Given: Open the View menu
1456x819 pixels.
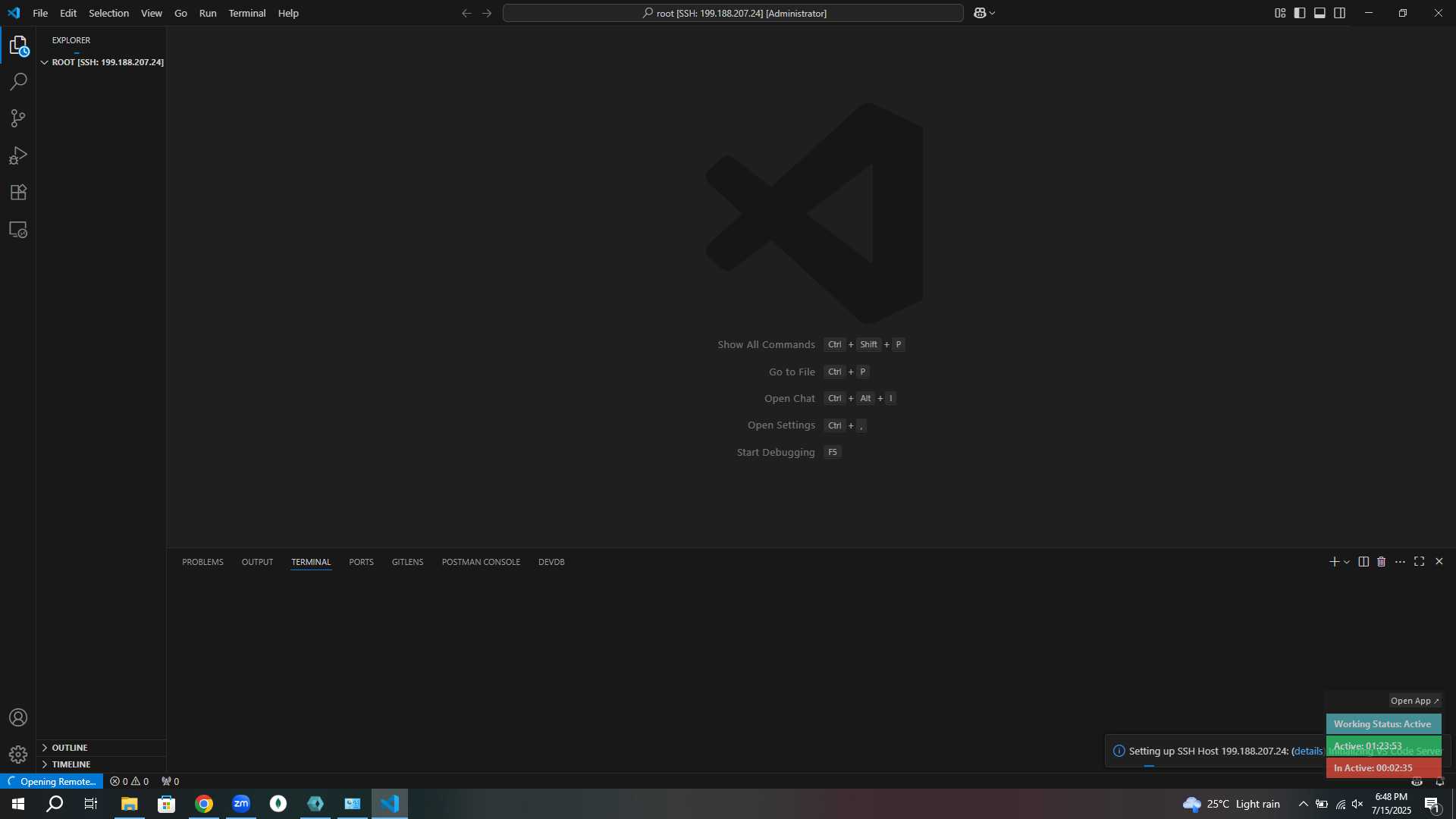Looking at the screenshot, I should tap(152, 13).
